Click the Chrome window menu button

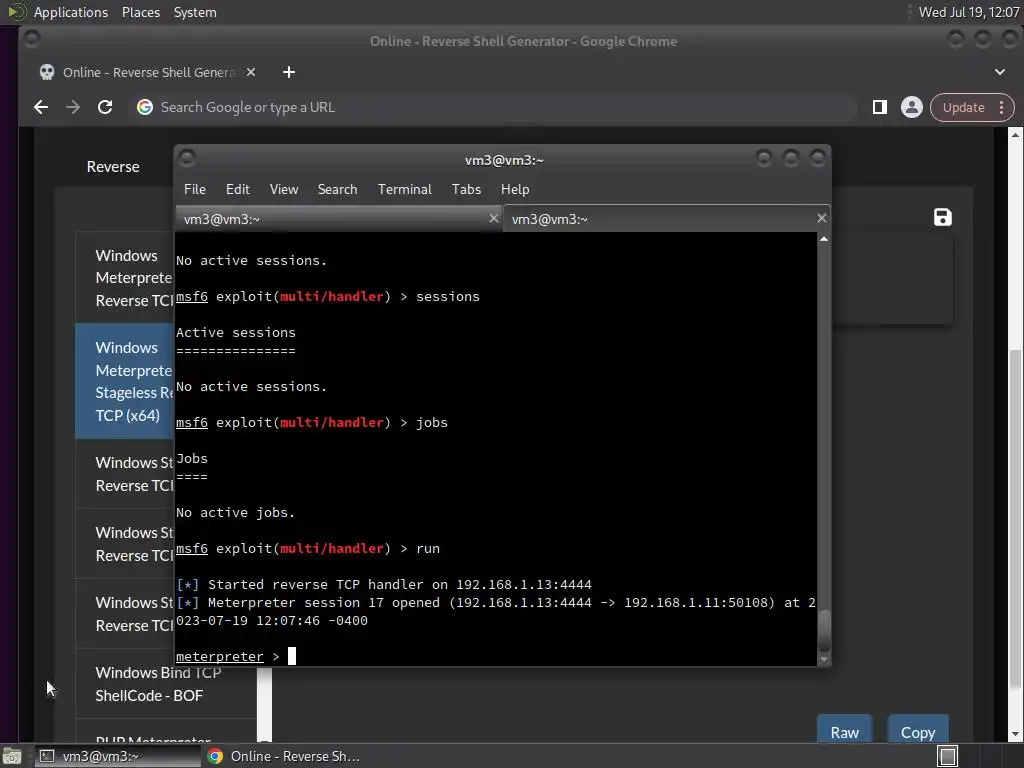click(31, 39)
